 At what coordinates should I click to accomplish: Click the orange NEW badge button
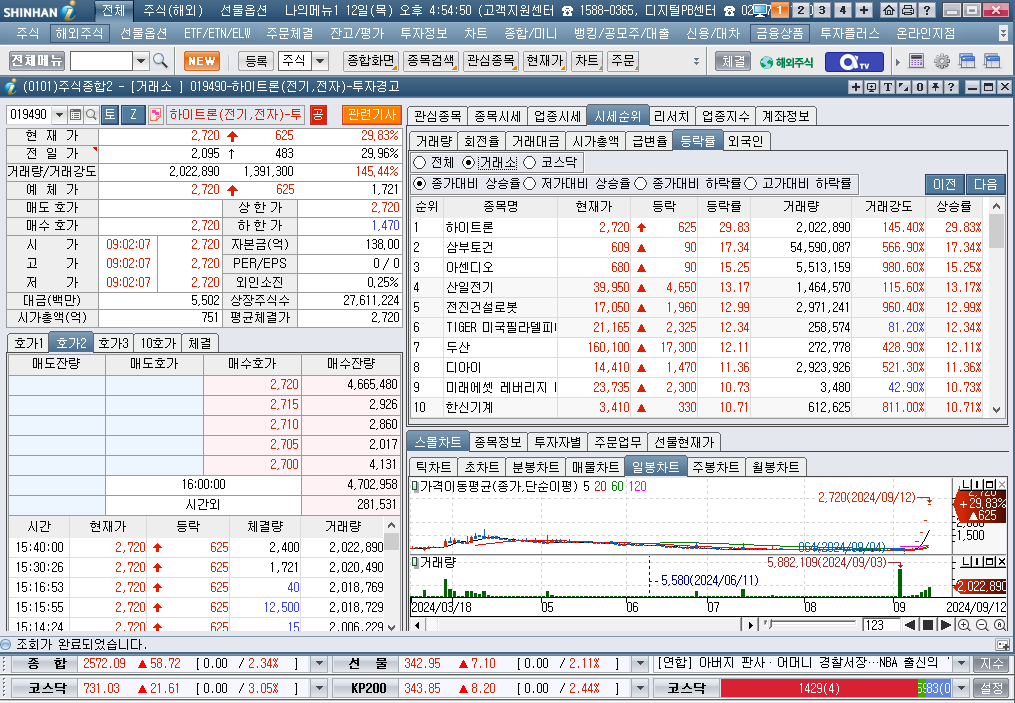(202, 61)
